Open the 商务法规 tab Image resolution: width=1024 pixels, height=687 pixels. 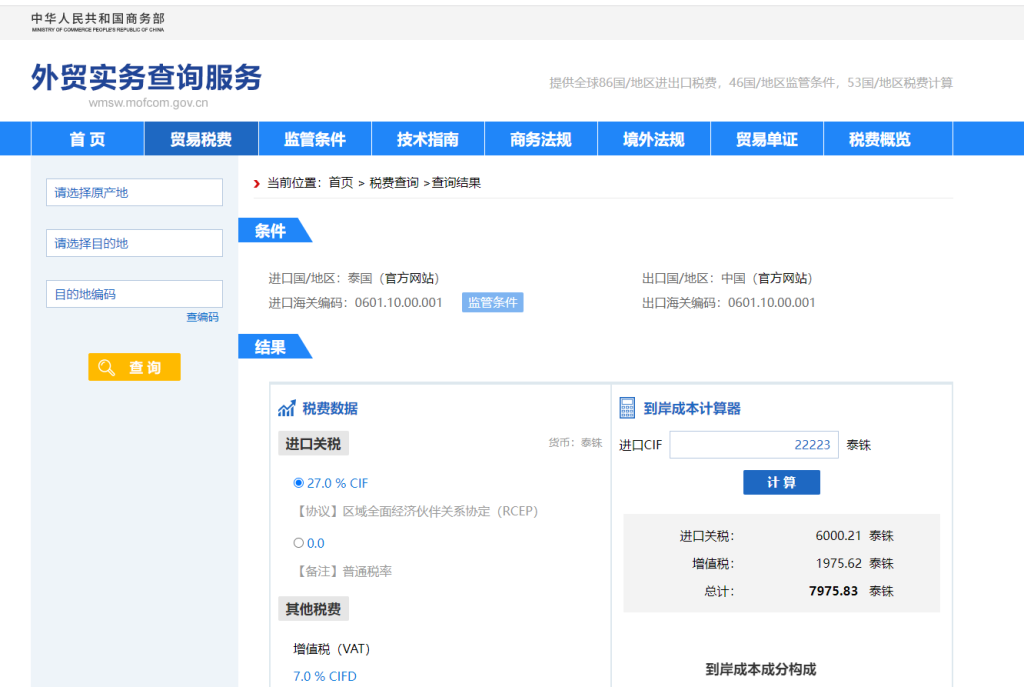coord(541,139)
